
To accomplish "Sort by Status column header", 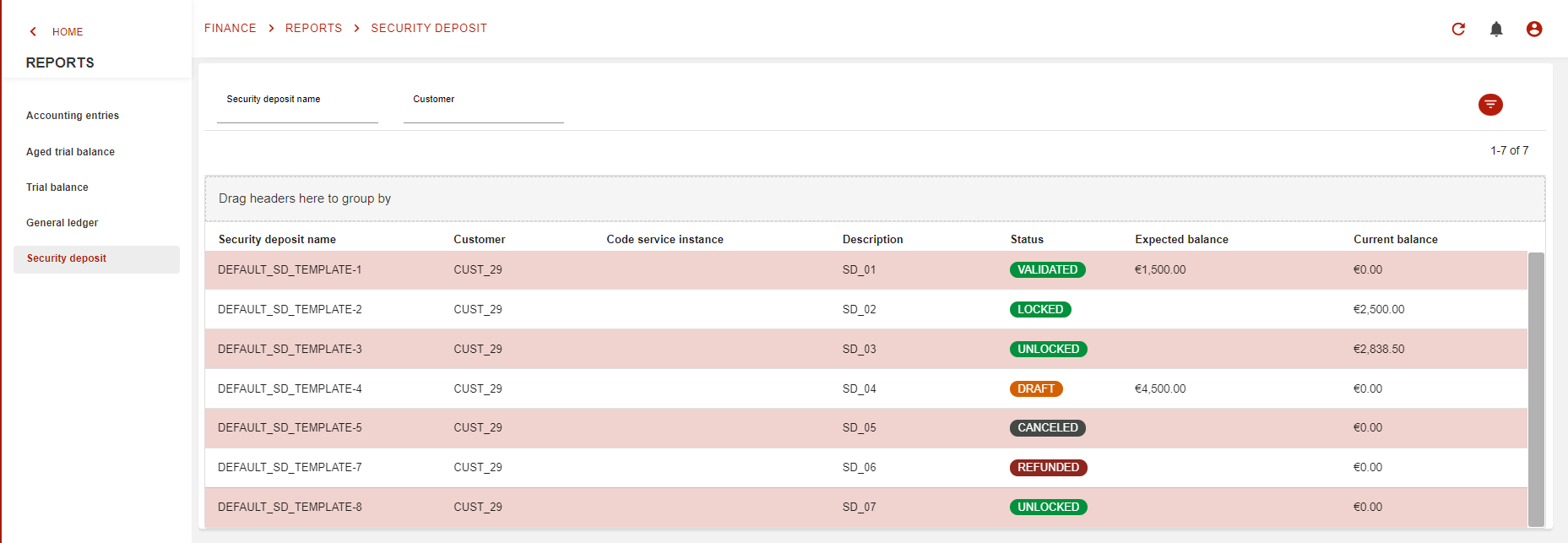I will [x=1027, y=240].
